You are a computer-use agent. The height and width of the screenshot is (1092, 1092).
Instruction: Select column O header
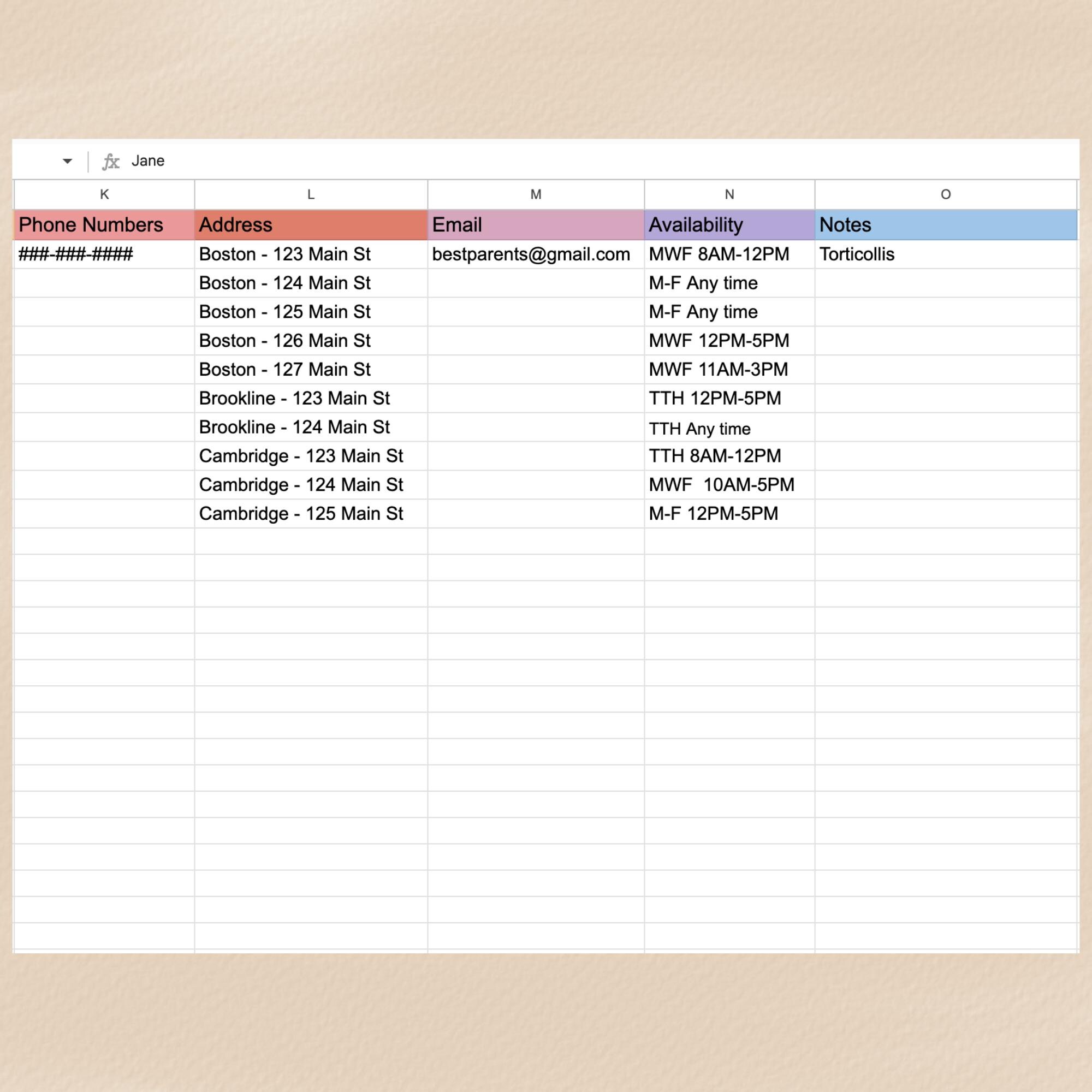(946, 194)
